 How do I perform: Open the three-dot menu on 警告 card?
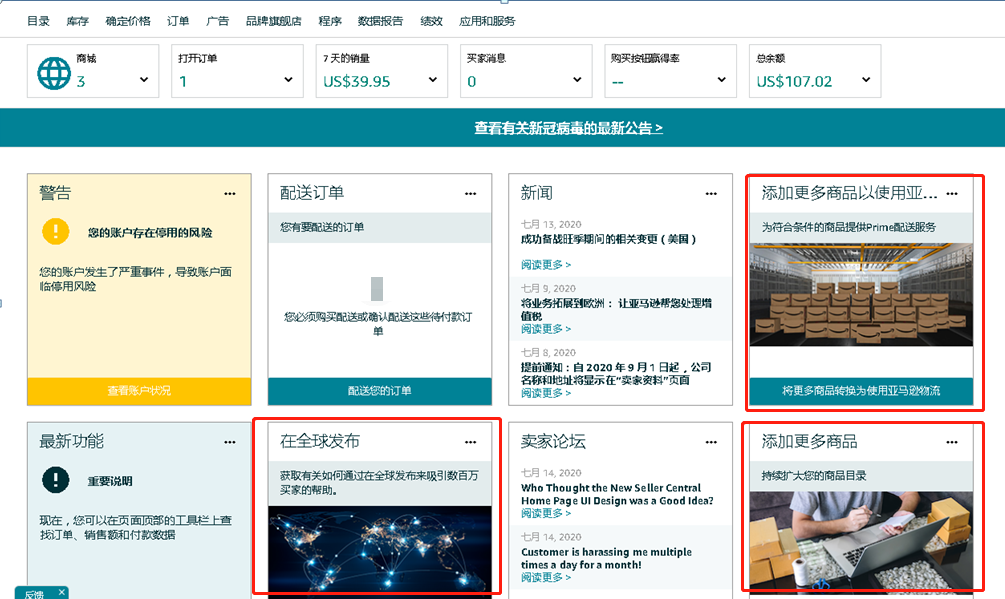point(230,193)
